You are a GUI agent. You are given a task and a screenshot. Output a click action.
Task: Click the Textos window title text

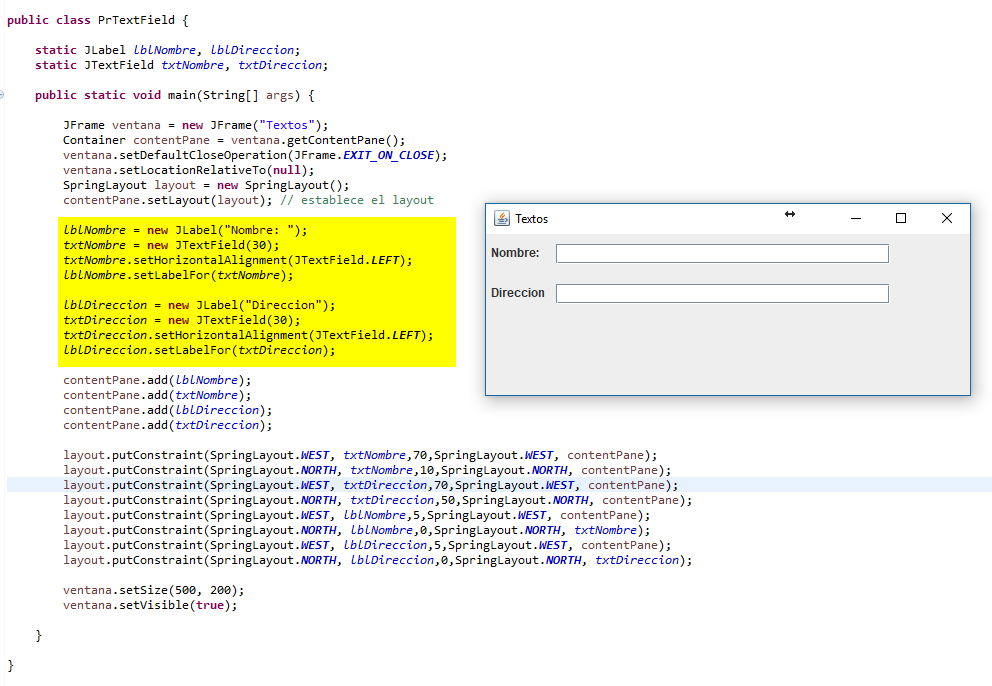(x=532, y=219)
